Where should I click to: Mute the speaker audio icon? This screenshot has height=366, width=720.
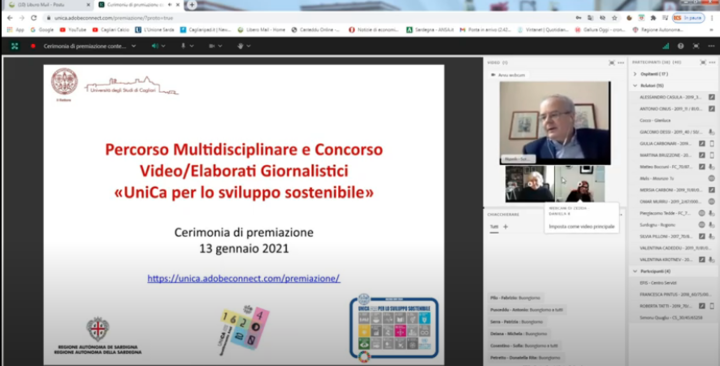click(x=155, y=46)
